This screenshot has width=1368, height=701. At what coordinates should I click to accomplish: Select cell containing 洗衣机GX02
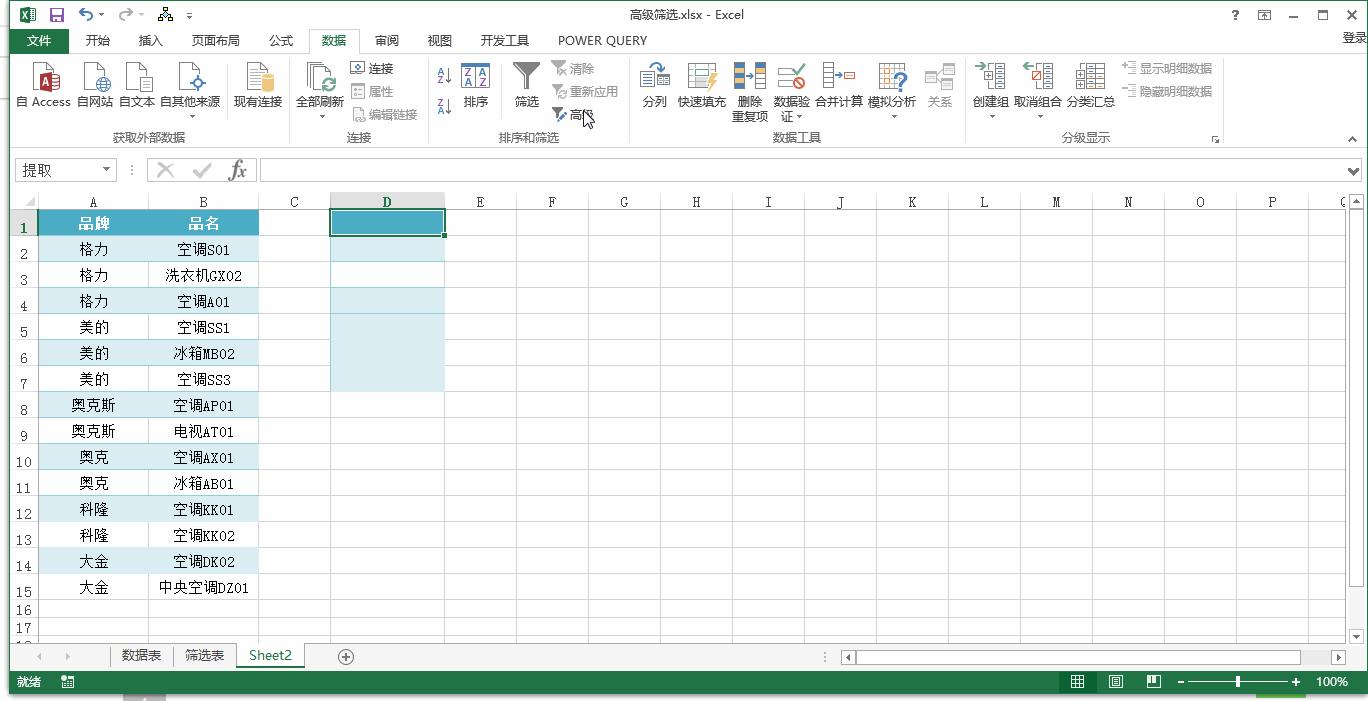[203, 275]
